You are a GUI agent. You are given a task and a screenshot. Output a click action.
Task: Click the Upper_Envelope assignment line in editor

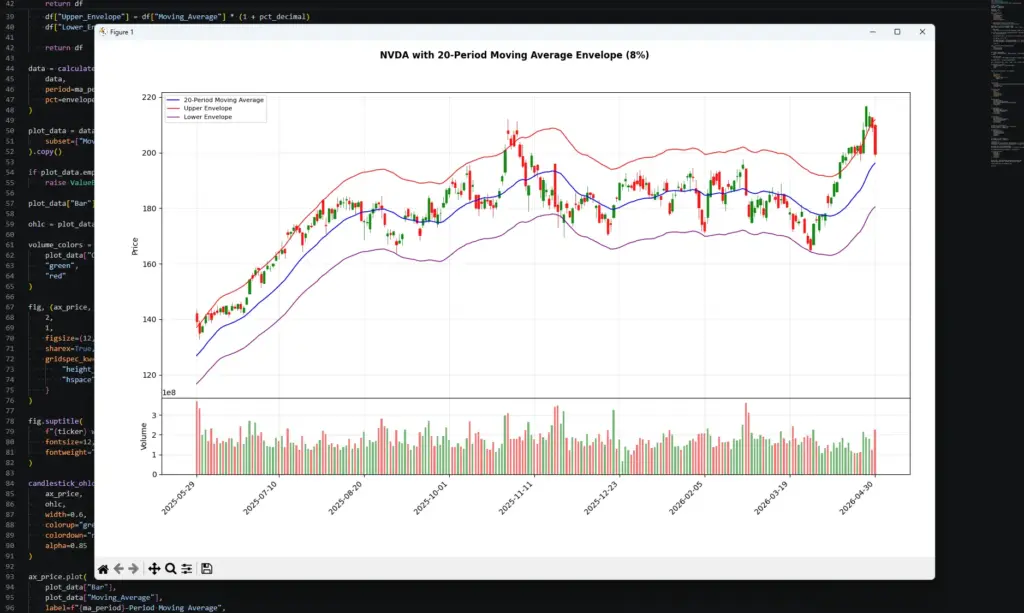(x=178, y=16)
